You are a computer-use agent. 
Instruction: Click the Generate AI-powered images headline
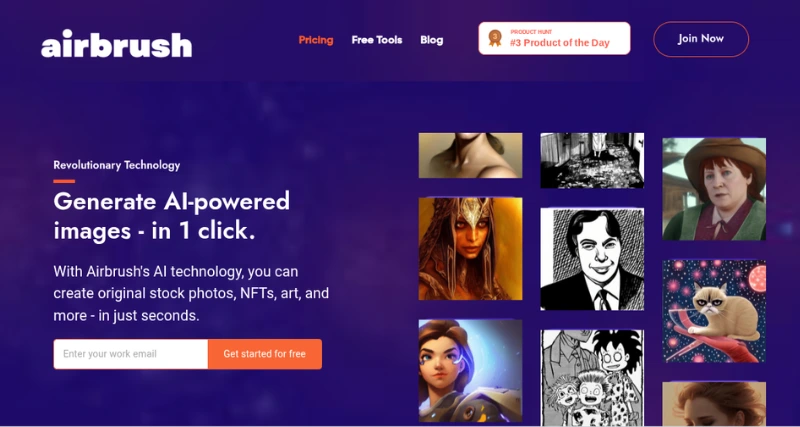tap(171, 216)
